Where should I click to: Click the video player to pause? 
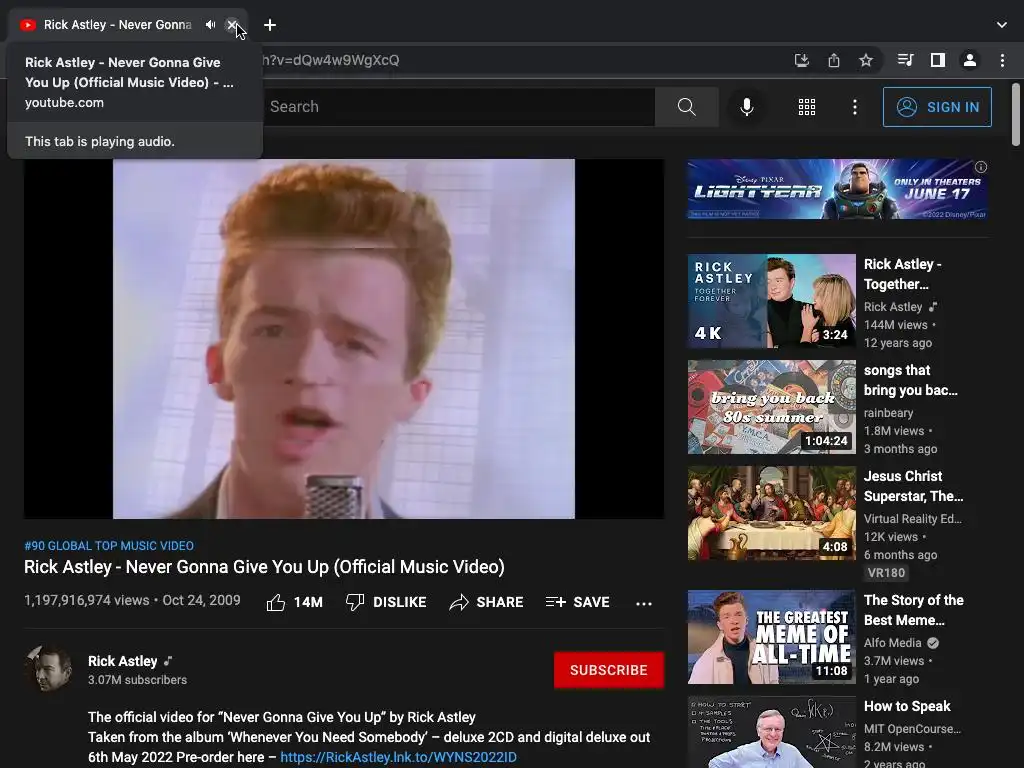344,339
